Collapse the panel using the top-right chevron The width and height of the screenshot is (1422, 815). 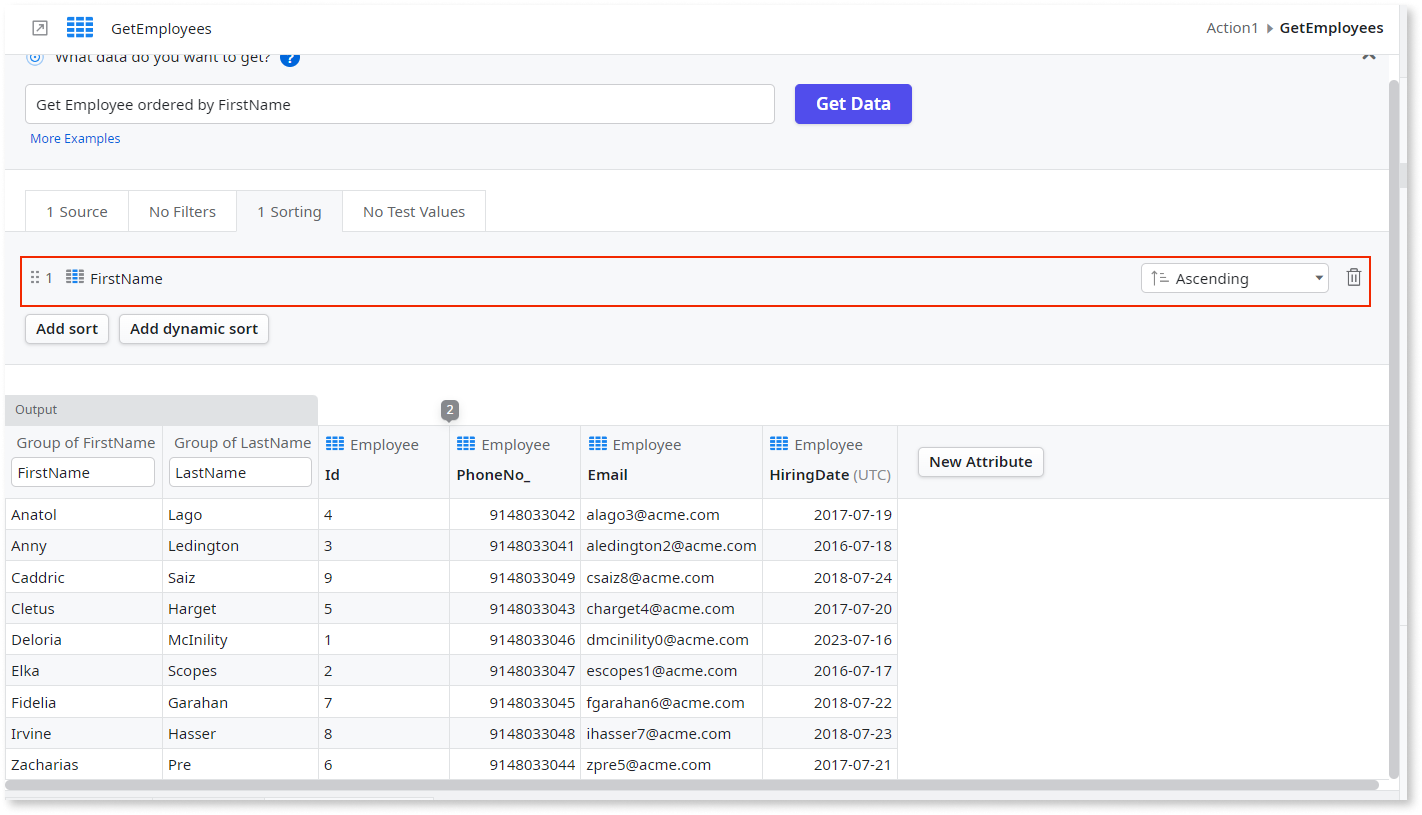pyautogui.click(x=1369, y=57)
